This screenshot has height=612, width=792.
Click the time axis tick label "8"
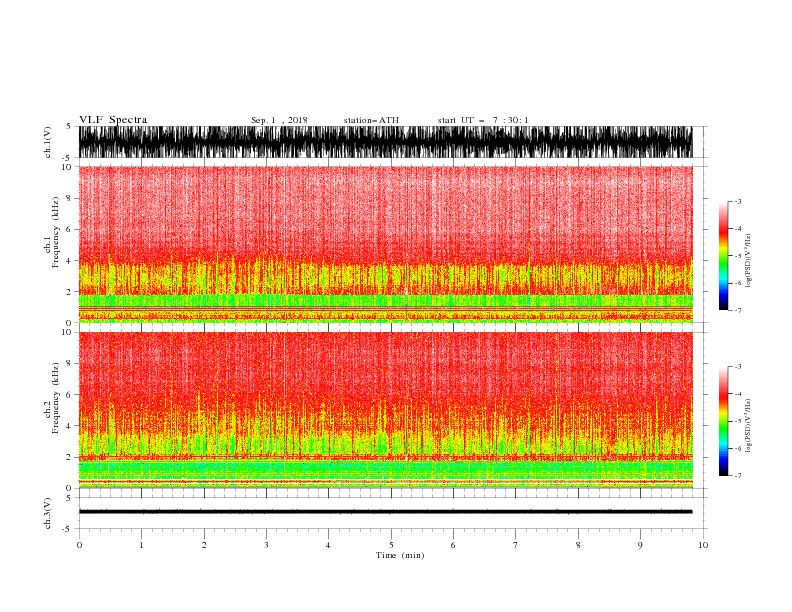pos(578,545)
